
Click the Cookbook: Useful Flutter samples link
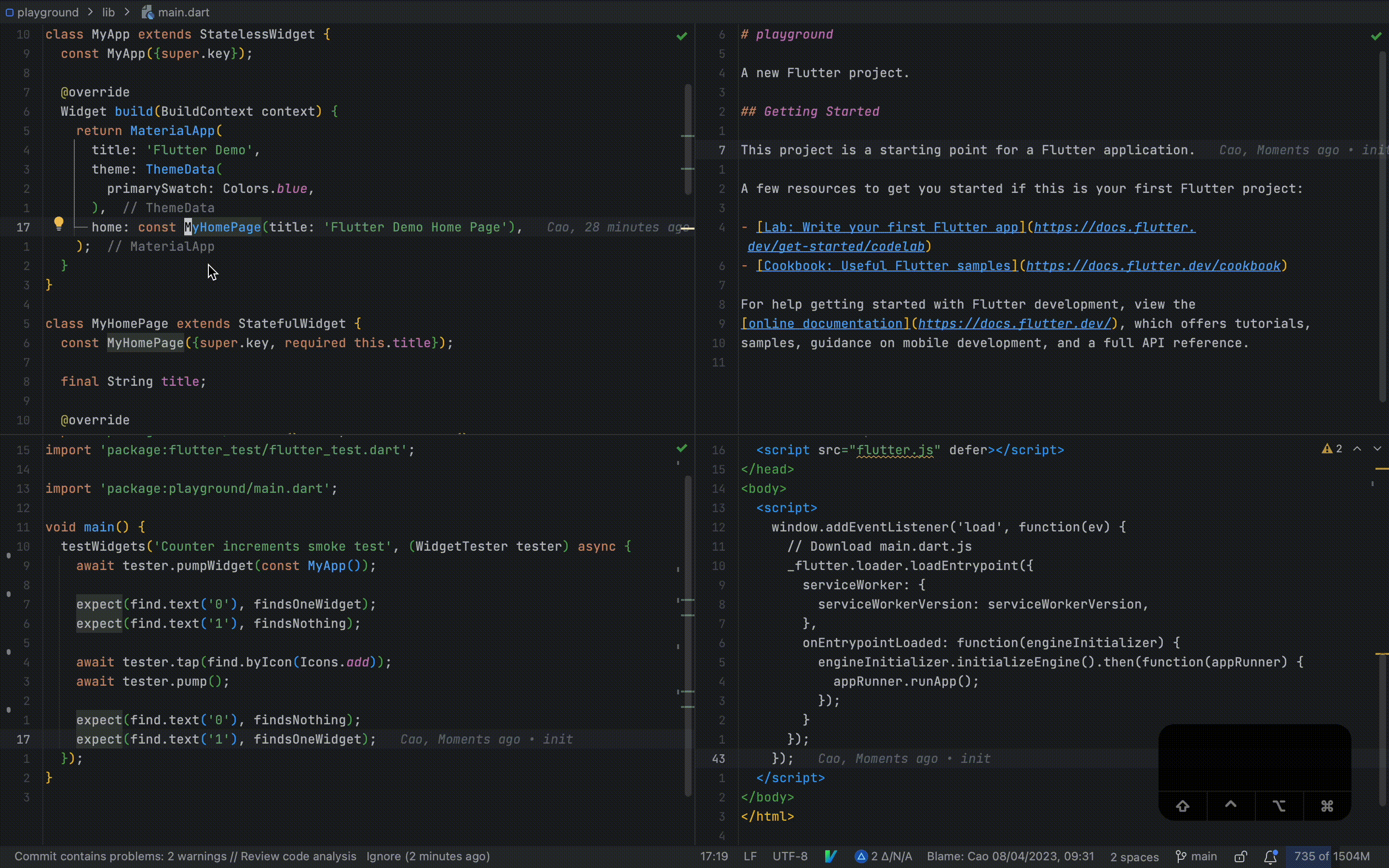pyautogui.click(x=887, y=266)
